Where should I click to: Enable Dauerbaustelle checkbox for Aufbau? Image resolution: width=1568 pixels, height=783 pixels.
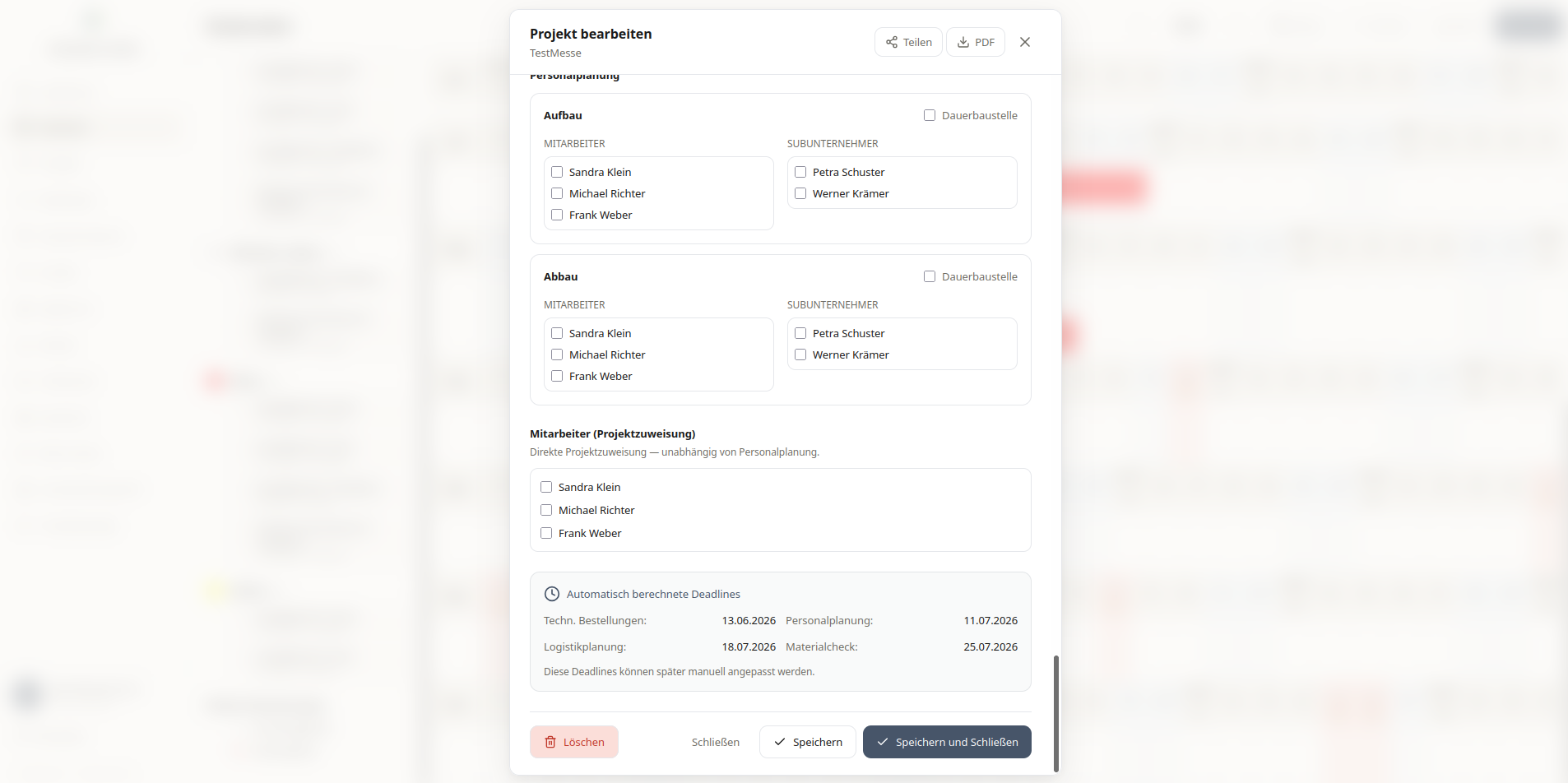(x=930, y=115)
